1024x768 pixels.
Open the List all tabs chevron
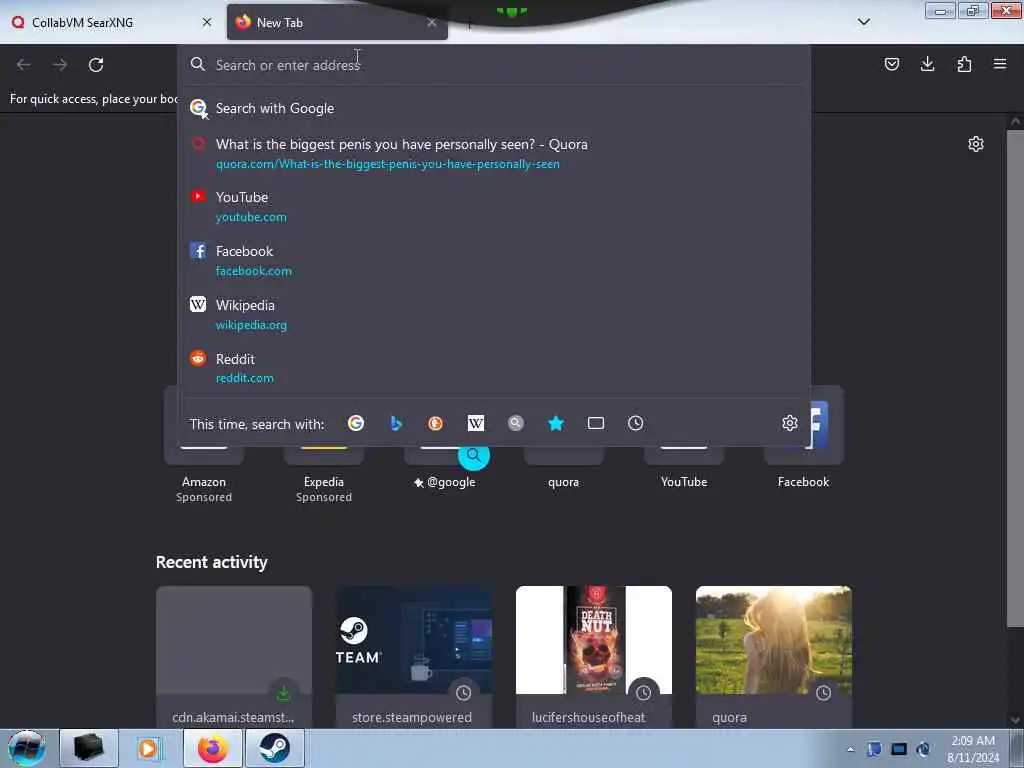click(863, 22)
